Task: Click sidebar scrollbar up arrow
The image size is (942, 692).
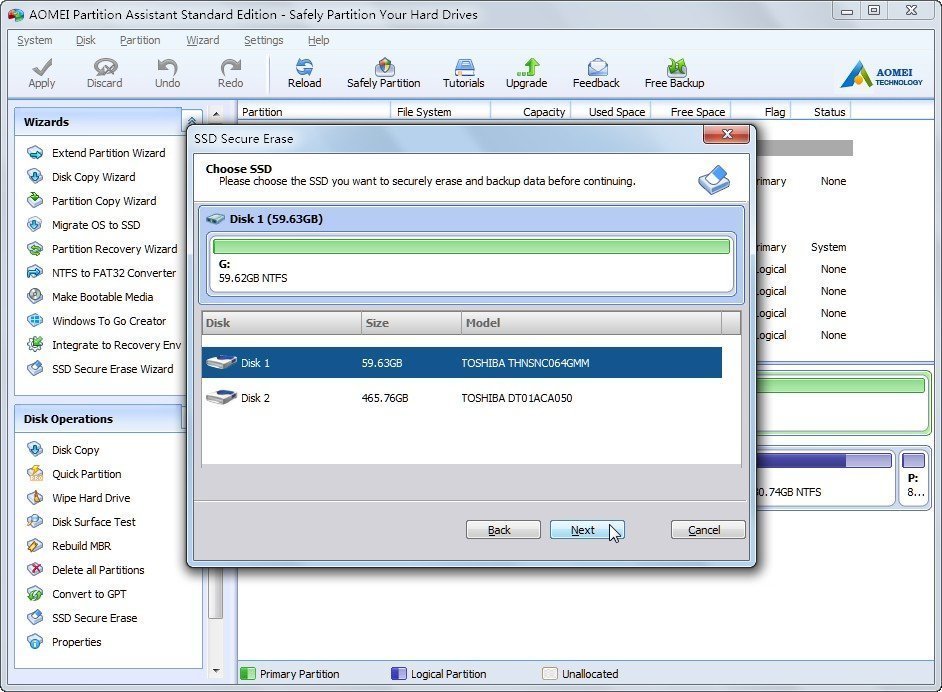Action: [x=216, y=113]
